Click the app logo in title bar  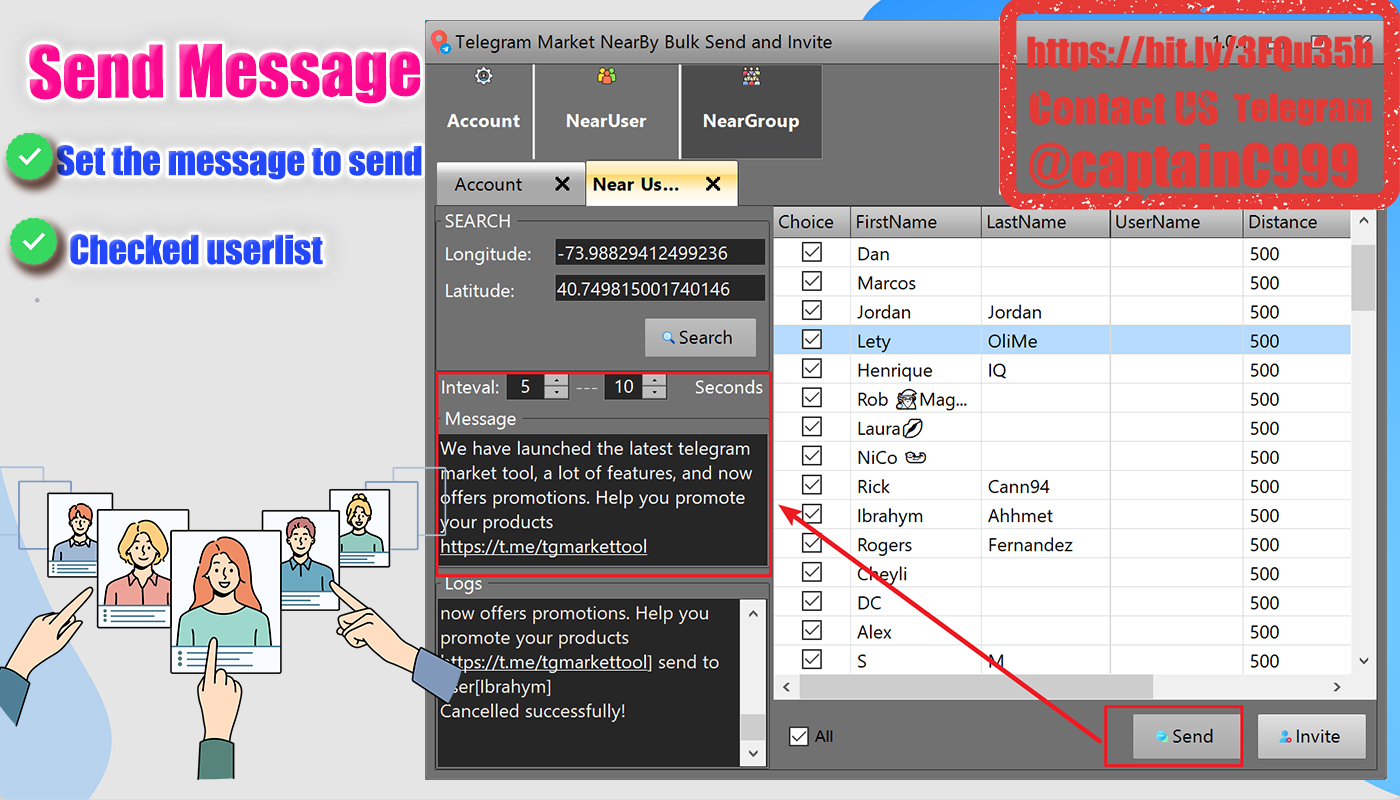click(x=440, y=43)
